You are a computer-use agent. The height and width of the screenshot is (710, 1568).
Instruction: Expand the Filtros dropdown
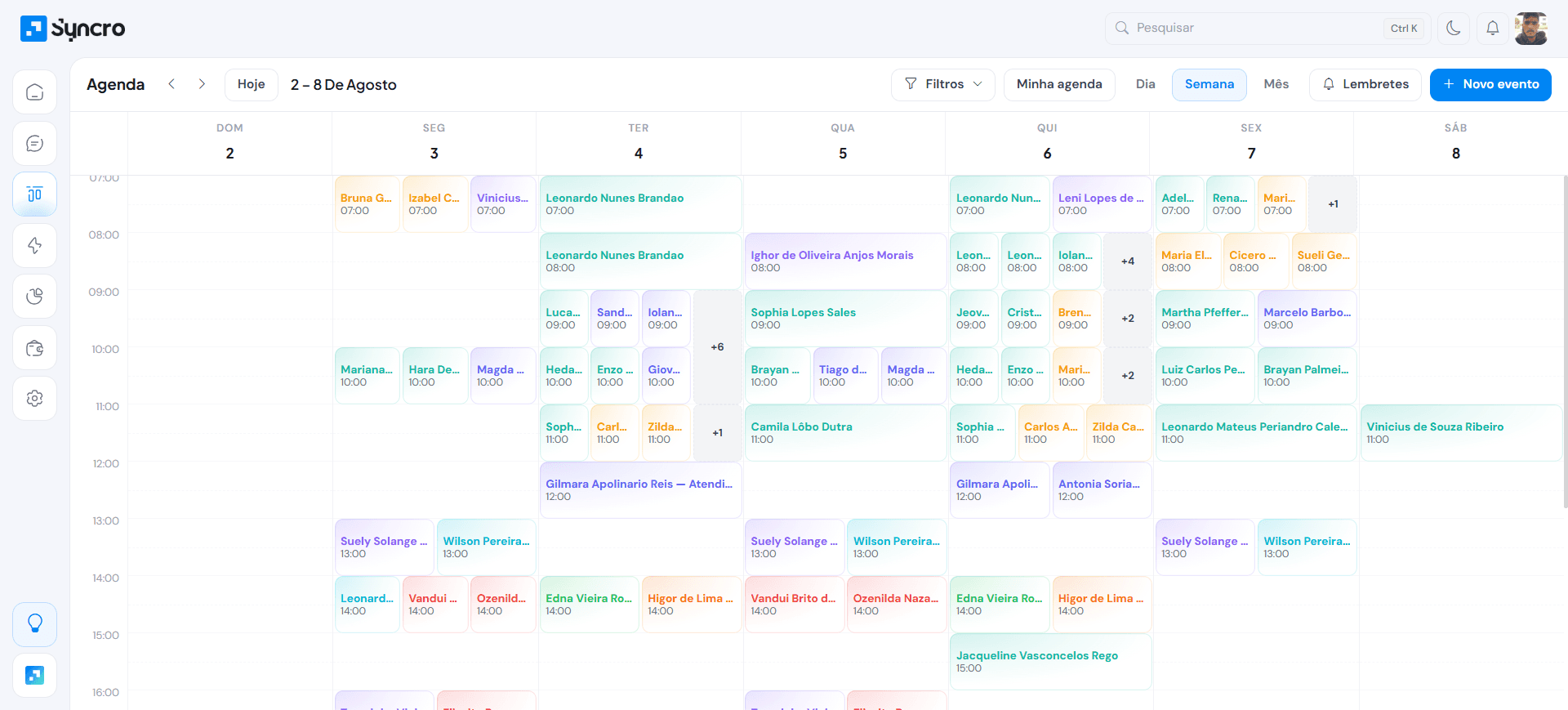(943, 84)
